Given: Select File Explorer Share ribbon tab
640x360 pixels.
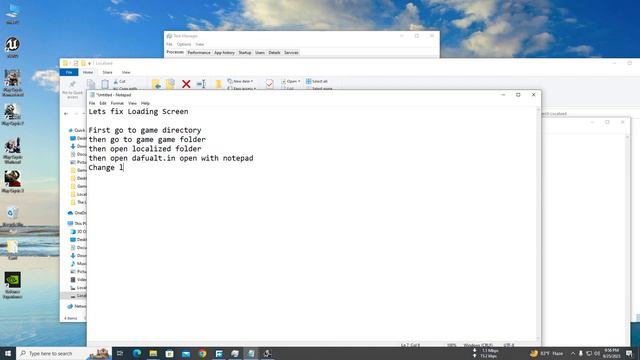Looking at the screenshot, I should (x=107, y=72).
